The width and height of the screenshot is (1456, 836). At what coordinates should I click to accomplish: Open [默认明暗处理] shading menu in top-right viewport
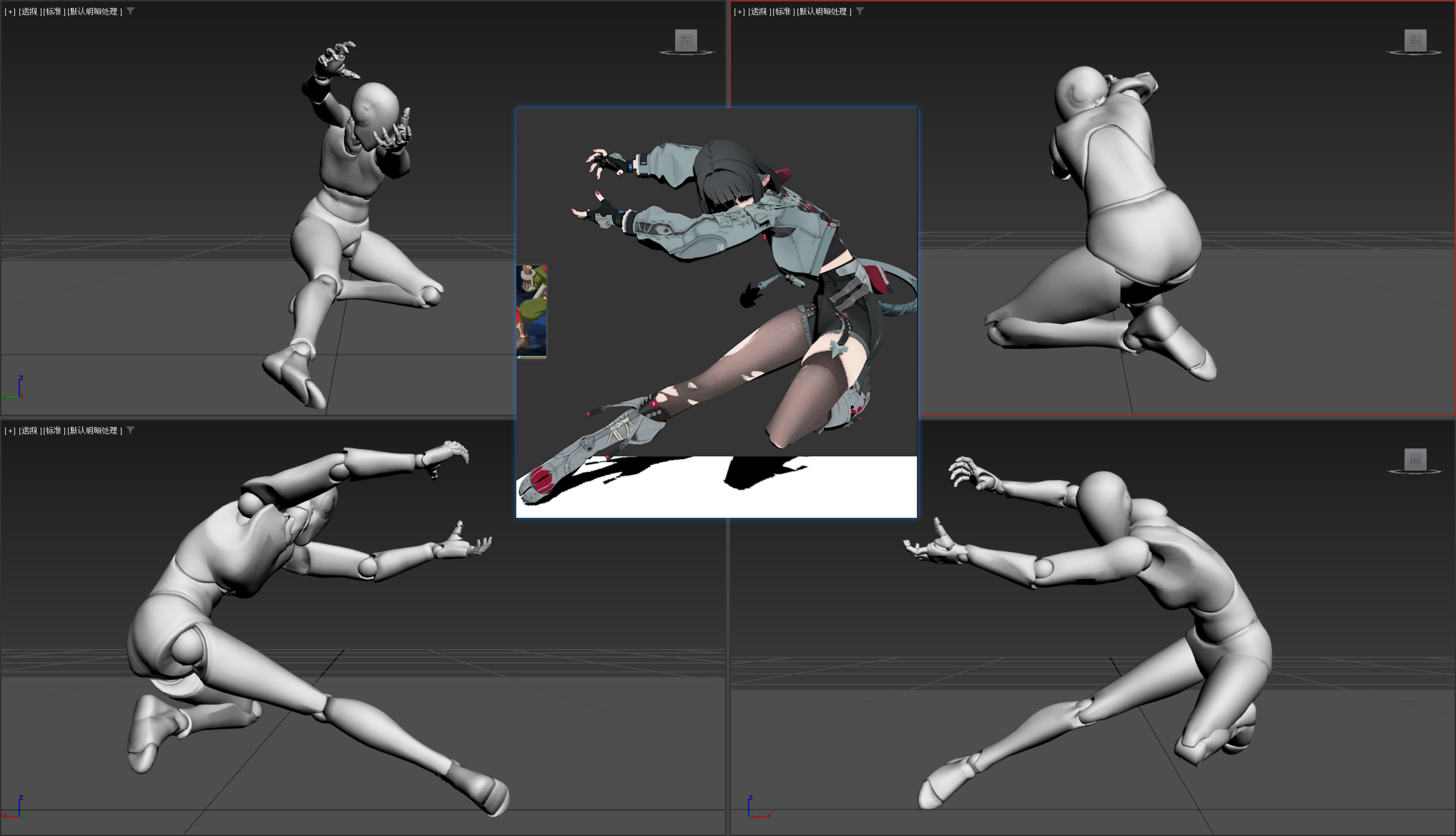(824, 11)
